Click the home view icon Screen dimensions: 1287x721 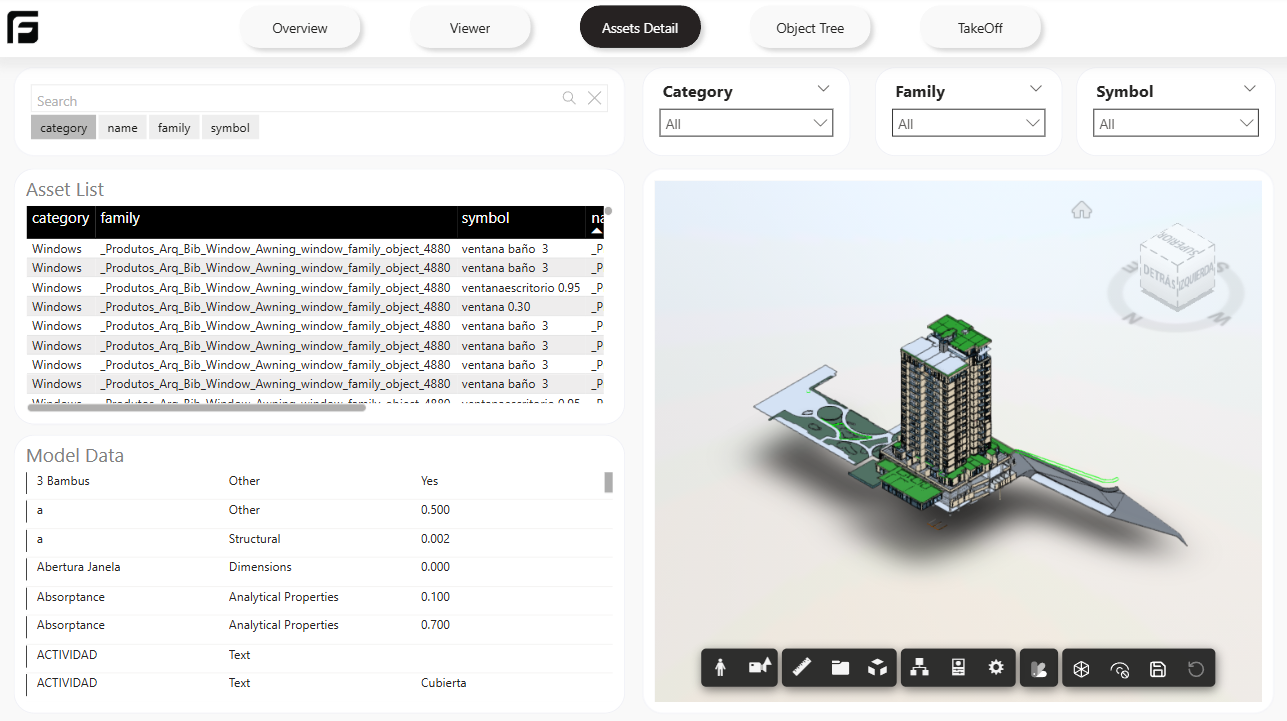tap(1081, 210)
